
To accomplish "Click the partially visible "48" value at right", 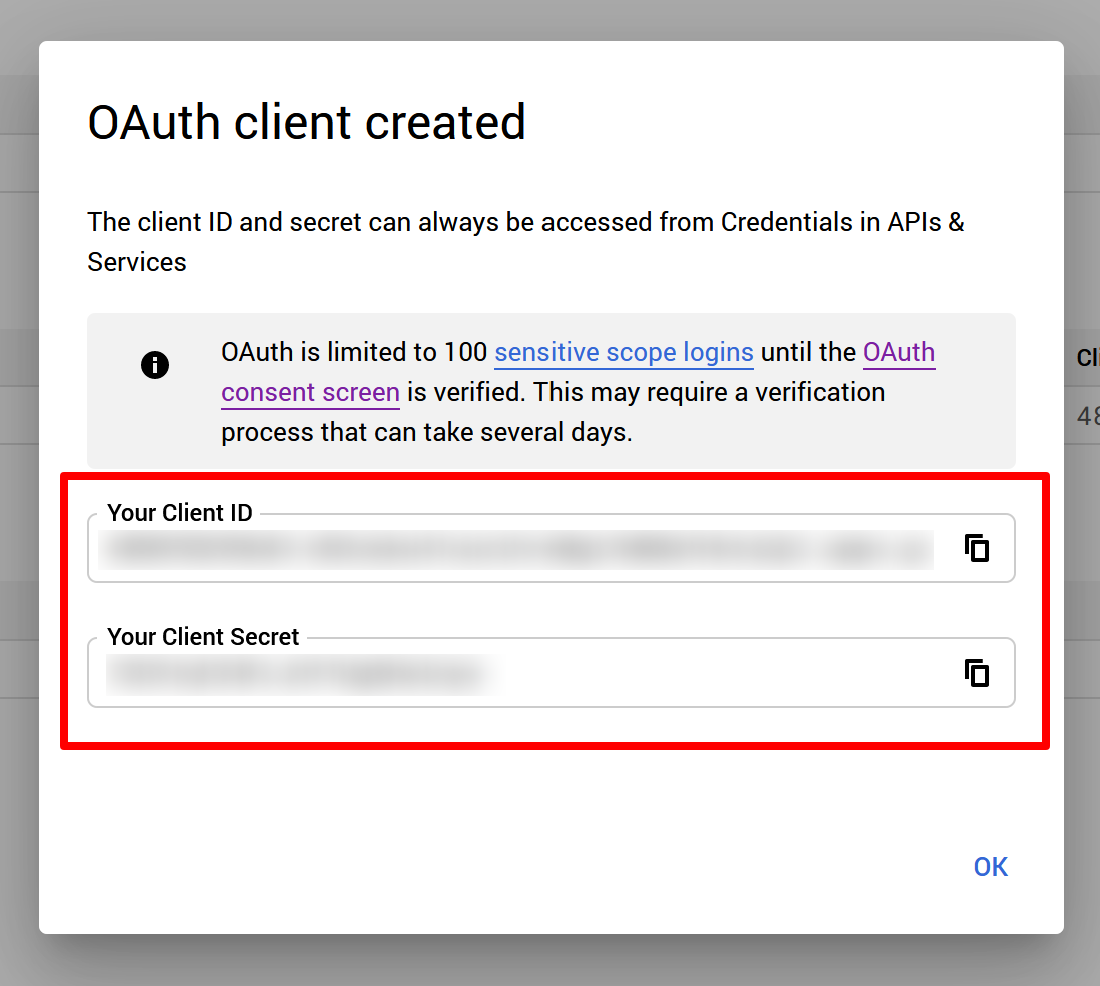I will click(1086, 416).
